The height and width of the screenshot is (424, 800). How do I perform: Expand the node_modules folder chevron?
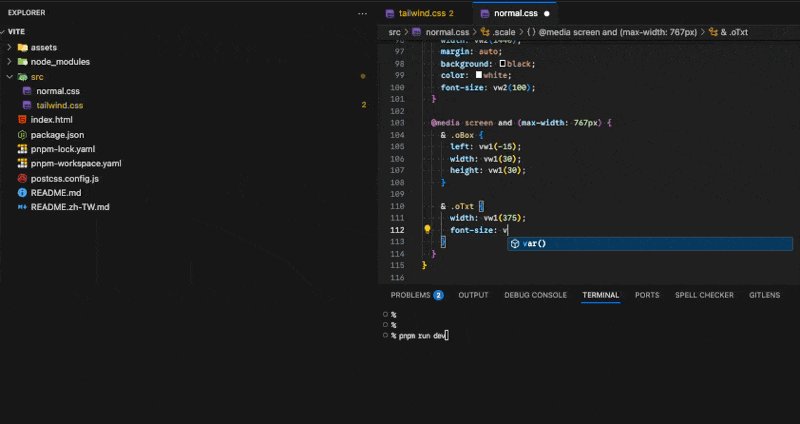[x=9, y=62]
